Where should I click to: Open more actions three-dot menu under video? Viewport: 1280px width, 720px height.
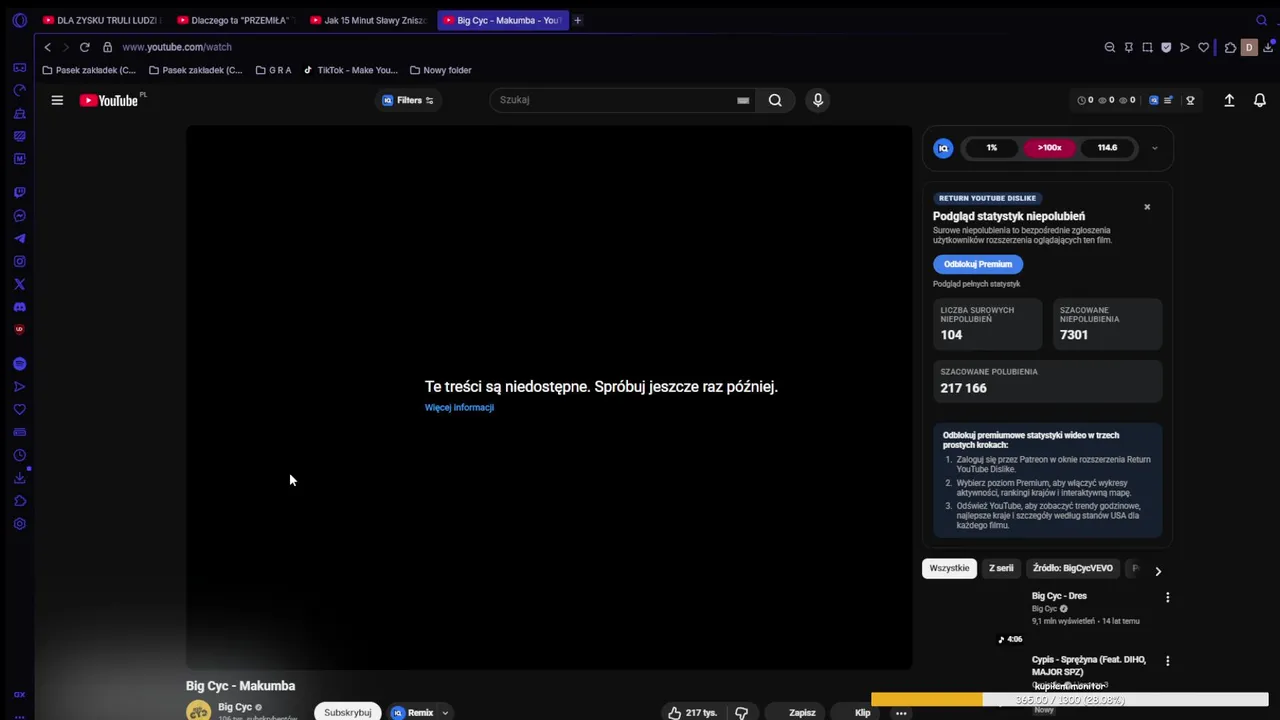pyautogui.click(x=901, y=713)
